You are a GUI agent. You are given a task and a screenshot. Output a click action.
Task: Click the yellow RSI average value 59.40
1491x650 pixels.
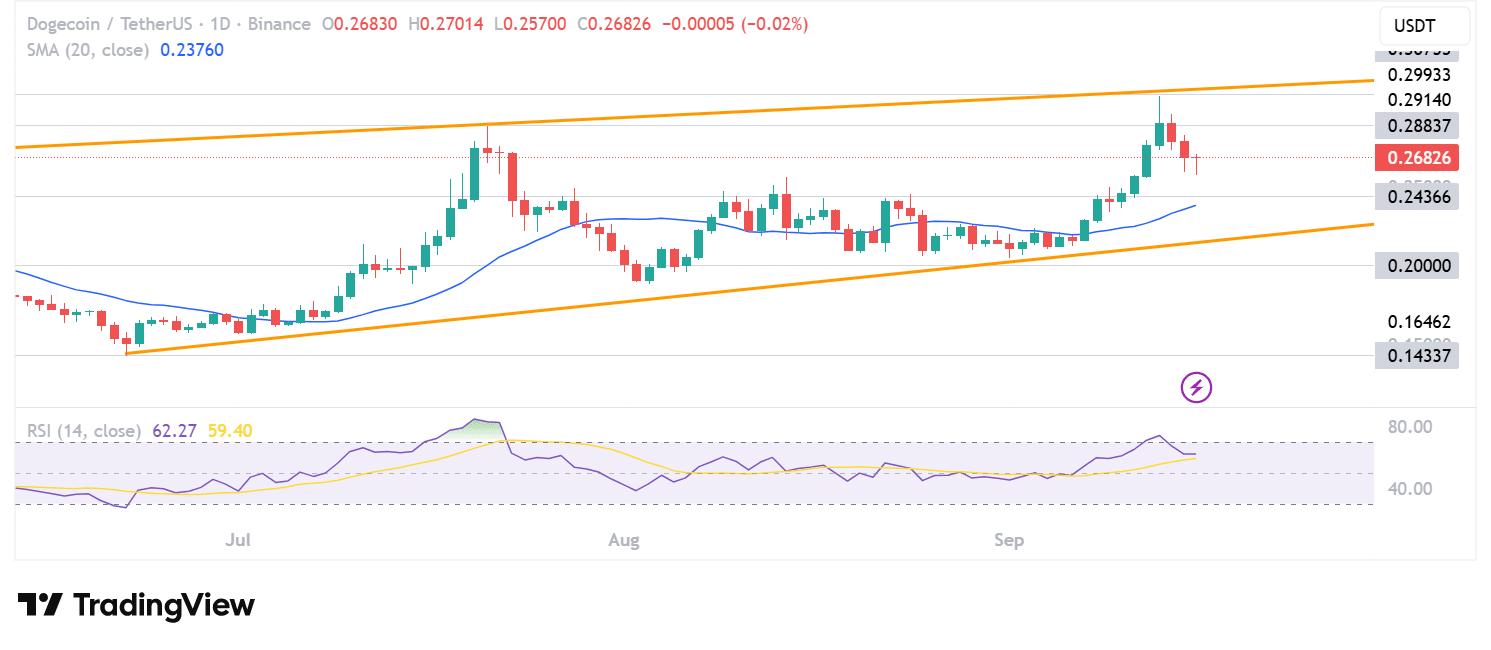230,431
